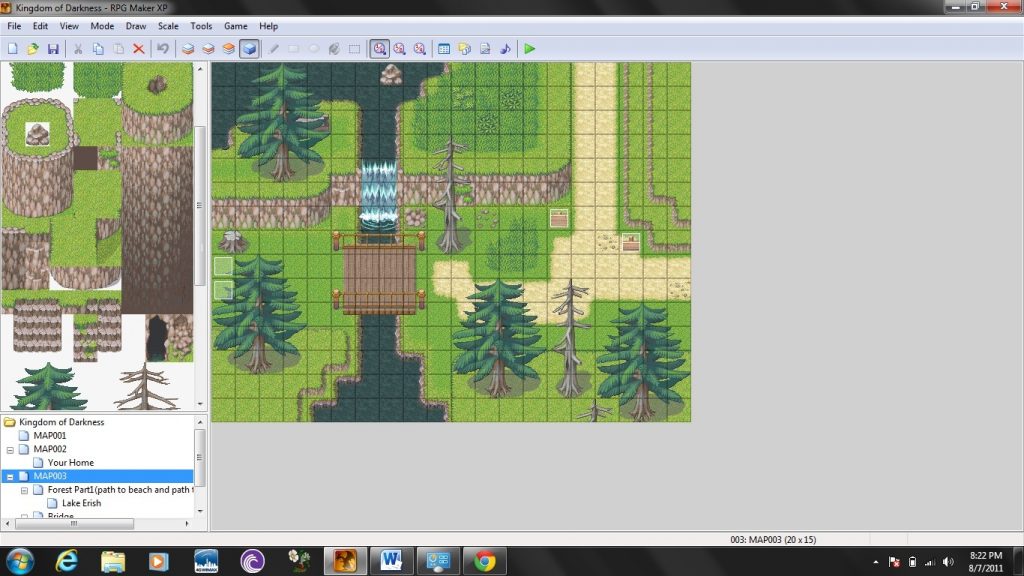This screenshot has height=576, width=1024.
Task: Click the Cut scissors icon
Action: click(x=78, y=49)
